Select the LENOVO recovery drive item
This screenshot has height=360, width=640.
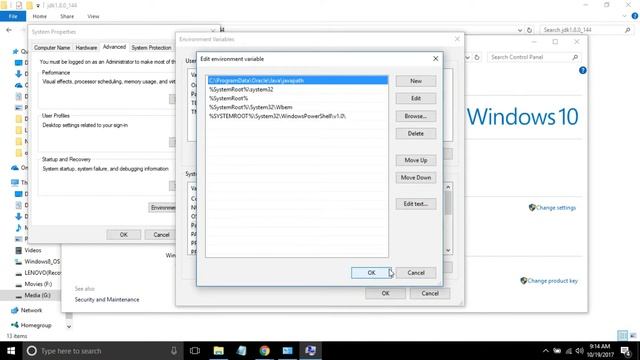pos(42,273)
